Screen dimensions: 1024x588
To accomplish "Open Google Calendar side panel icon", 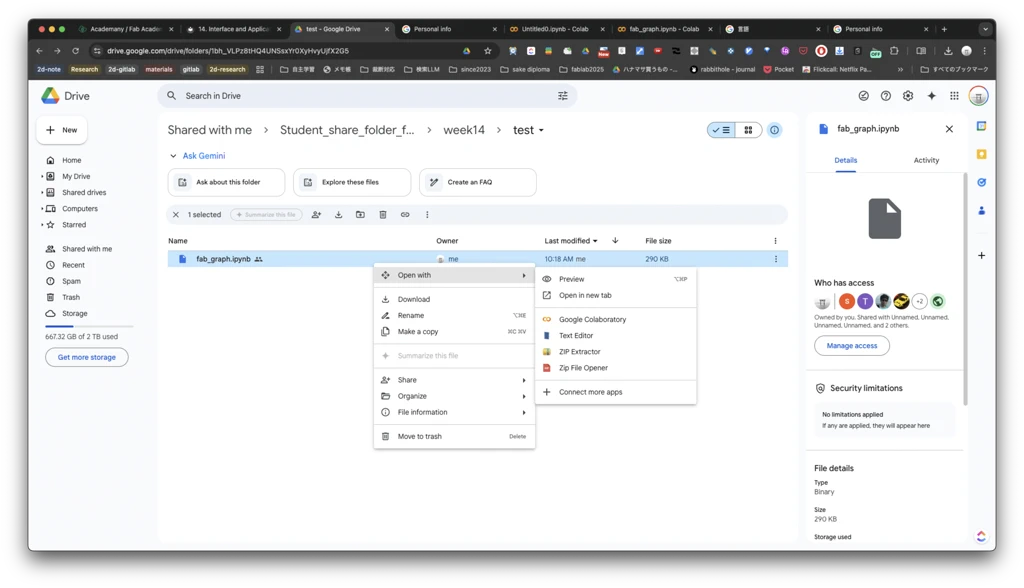I will click(981, 126).
